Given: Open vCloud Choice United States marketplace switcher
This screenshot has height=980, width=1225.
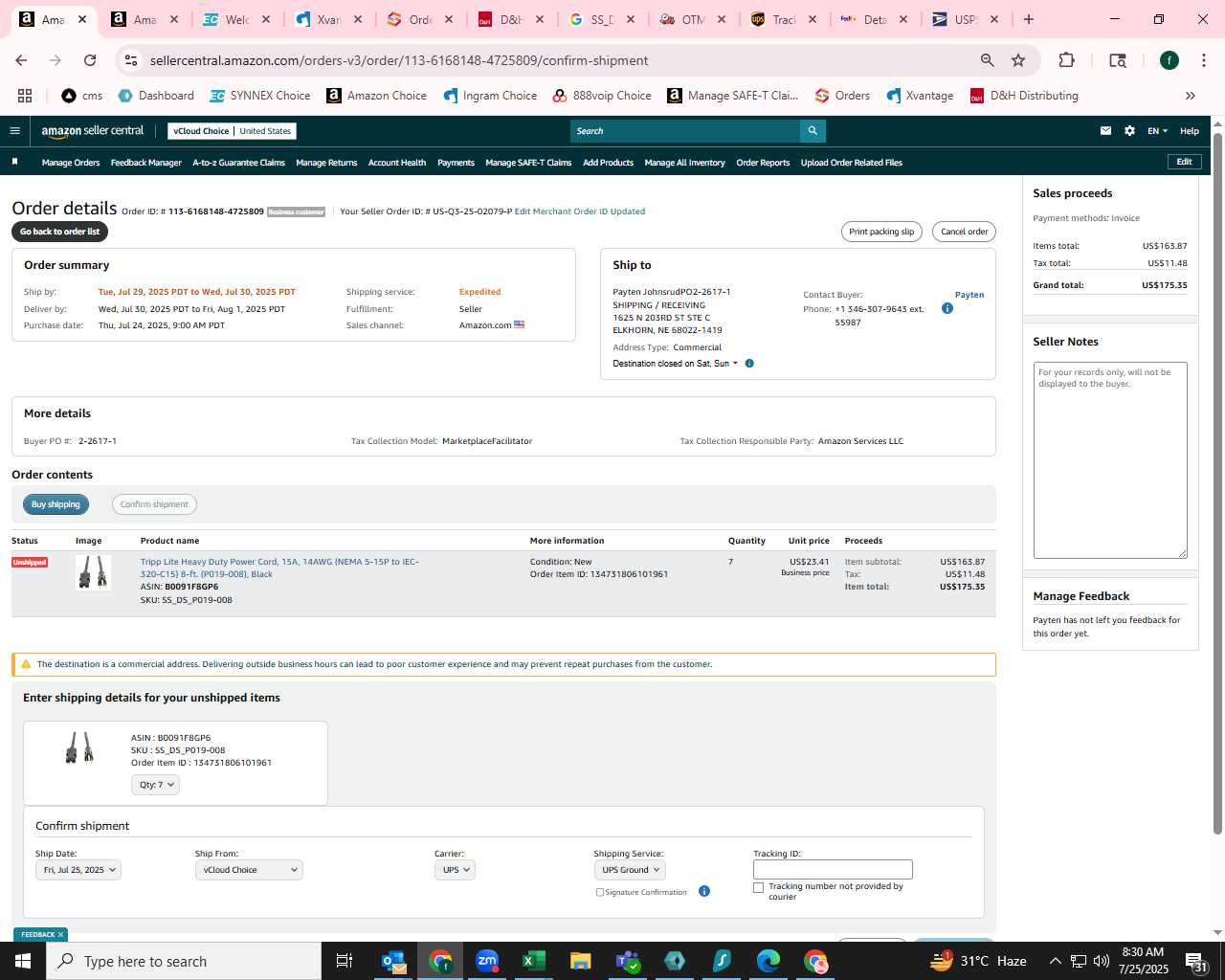Looking at the screenshot, I should tap(233, 131).
